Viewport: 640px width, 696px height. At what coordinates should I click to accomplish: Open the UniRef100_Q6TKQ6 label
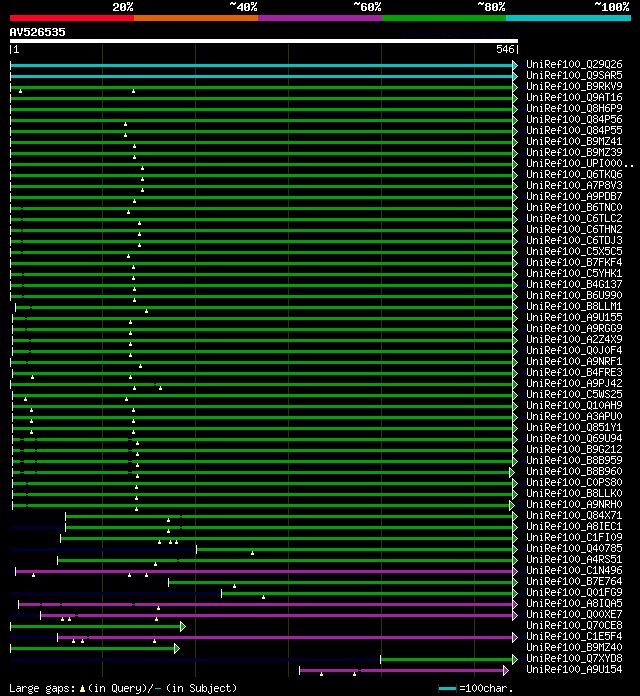tap(574, 174)
